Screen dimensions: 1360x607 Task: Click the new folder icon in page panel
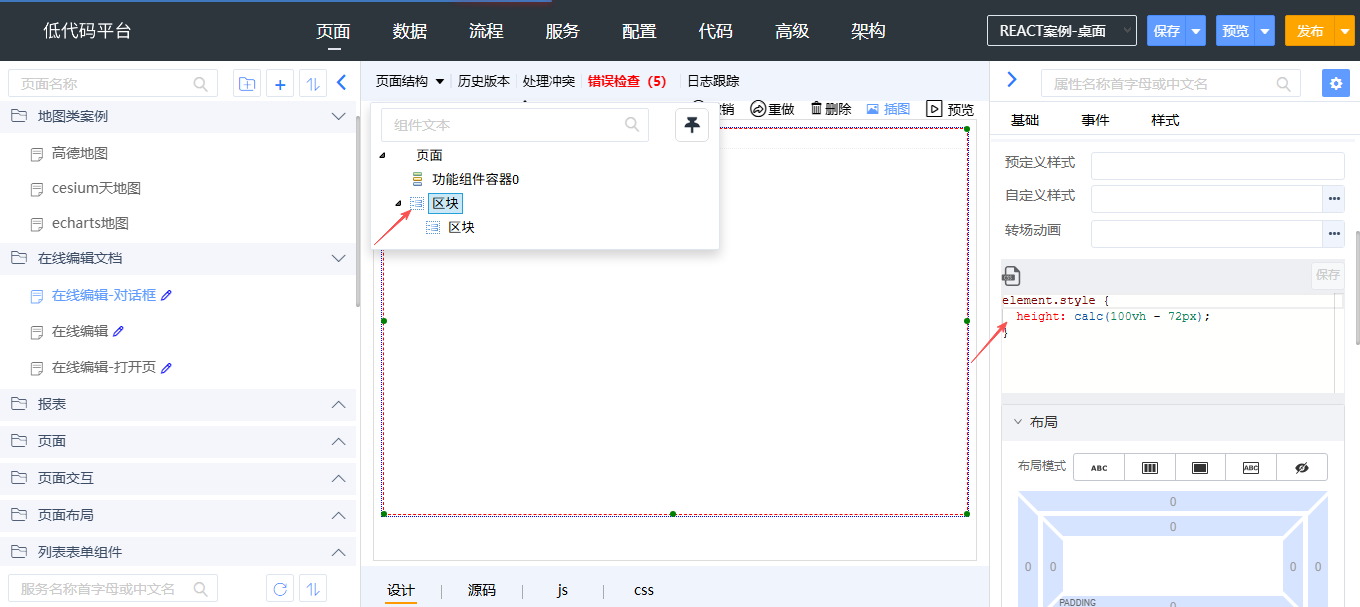pos(246,84)
